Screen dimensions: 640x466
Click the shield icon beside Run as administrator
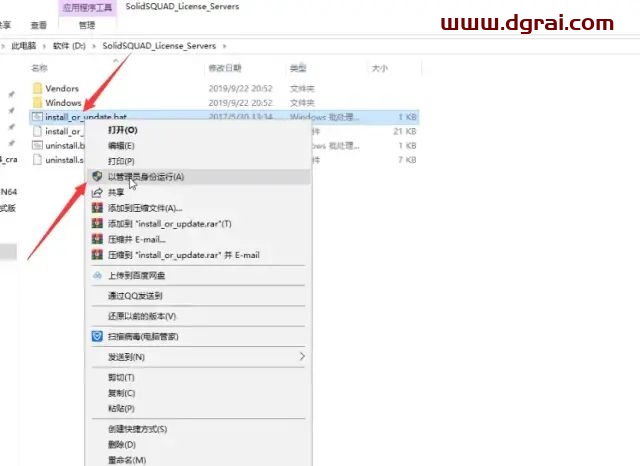(x=97, y=176)
